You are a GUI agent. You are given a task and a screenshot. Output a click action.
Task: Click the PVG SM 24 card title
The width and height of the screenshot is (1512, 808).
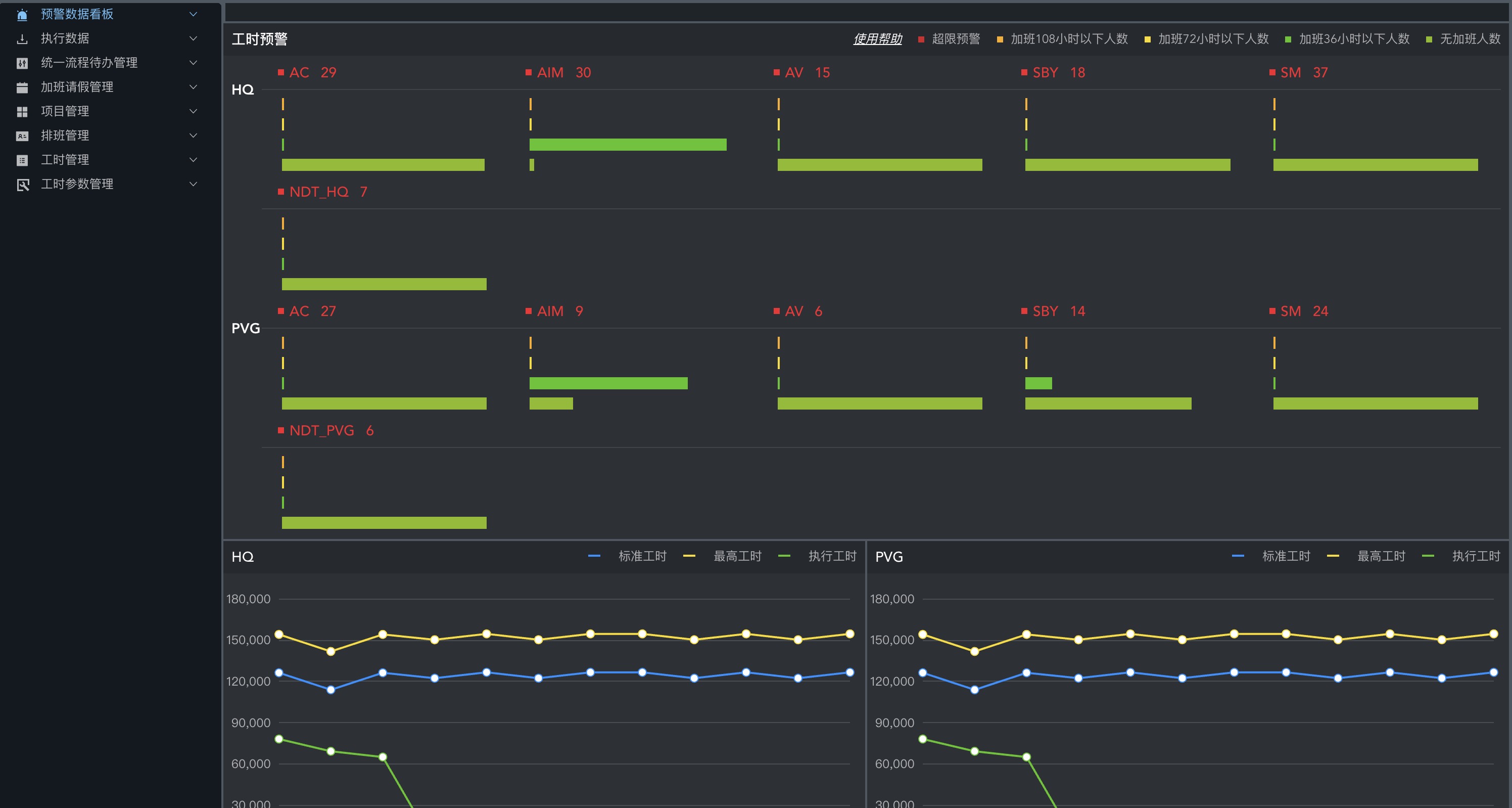pyautogui.click(x=1299, y=311)
